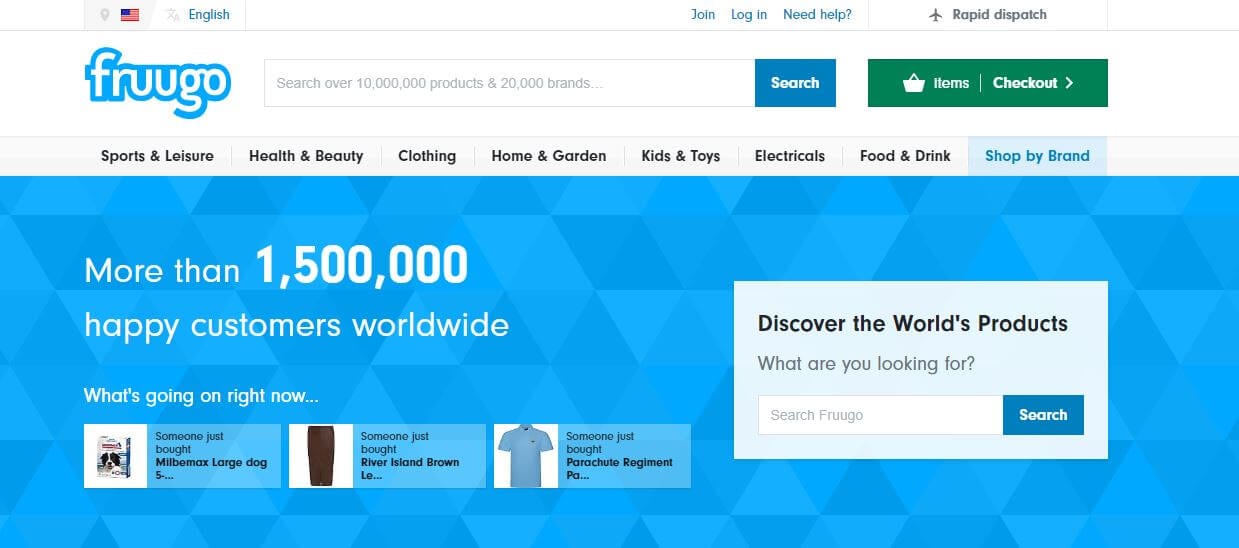
Task: Click the Fruugo logo
Action: (x=158, y=83)
